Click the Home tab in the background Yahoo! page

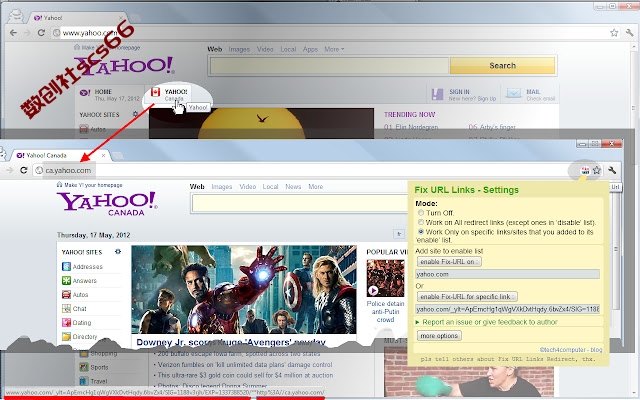(110, 95)
